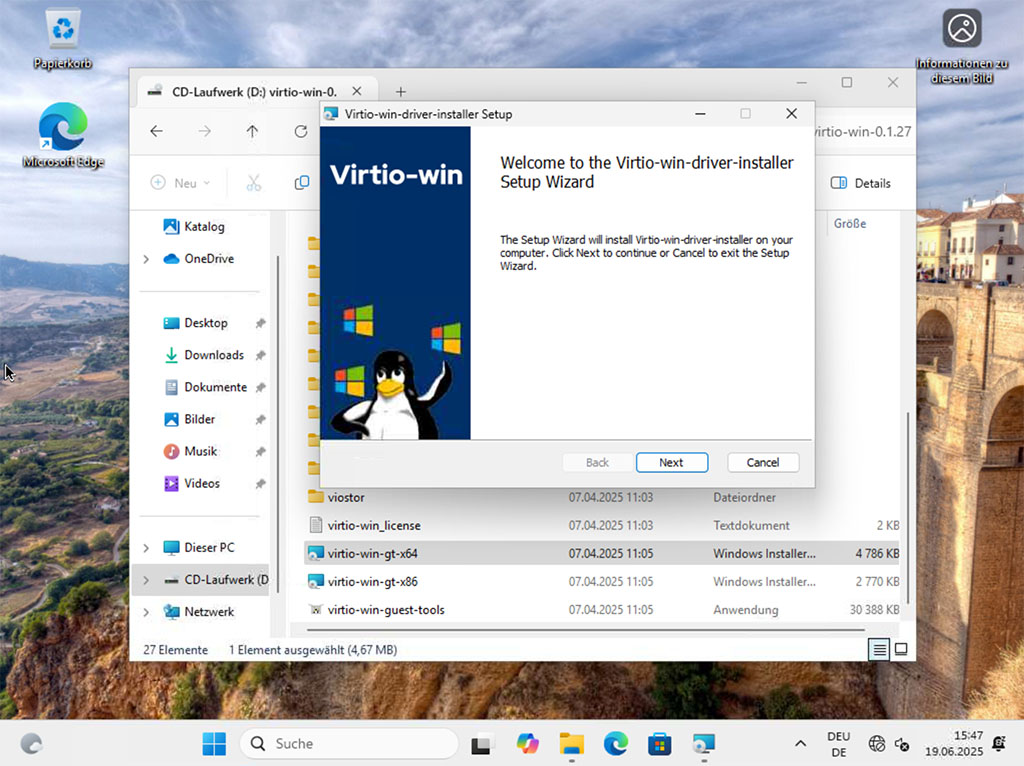Expand the Dieser PC tree node

[x=146, y=547]
